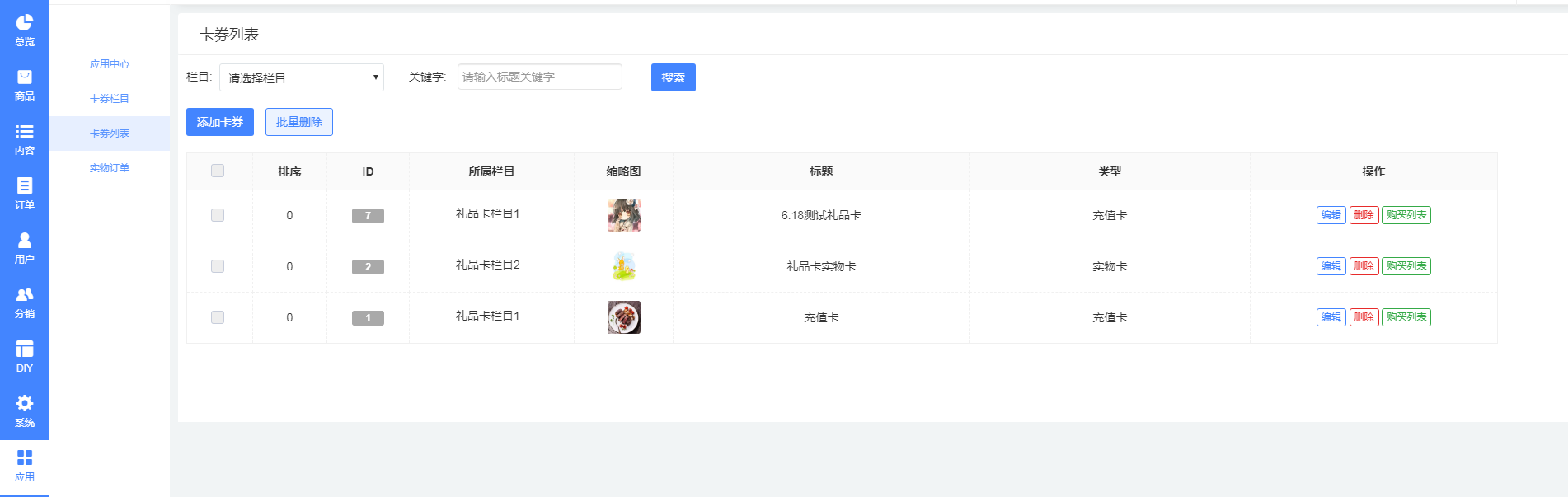Click 购买列表 for 6.18测试礼品卡
Viewport: 1568px width, 497px height.
[1406, 215]
